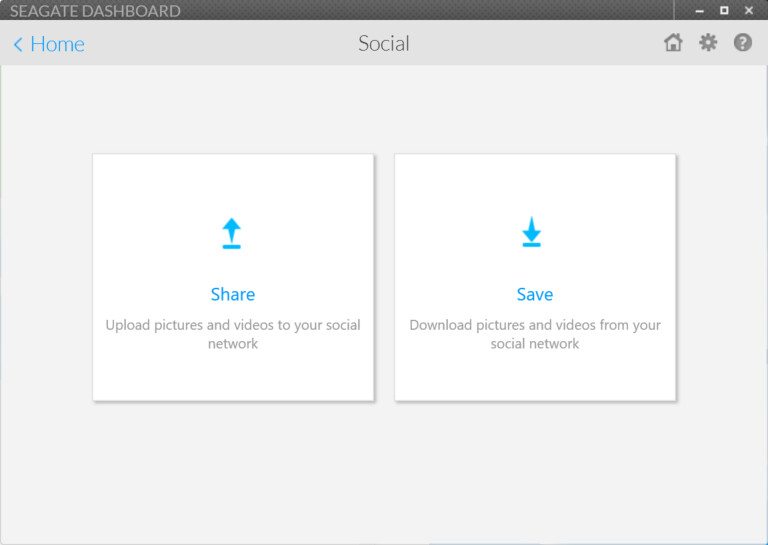The width and height of the screenshot is (768, 545).
Task: Click the Social page title
Action: [x=384, y=44]
